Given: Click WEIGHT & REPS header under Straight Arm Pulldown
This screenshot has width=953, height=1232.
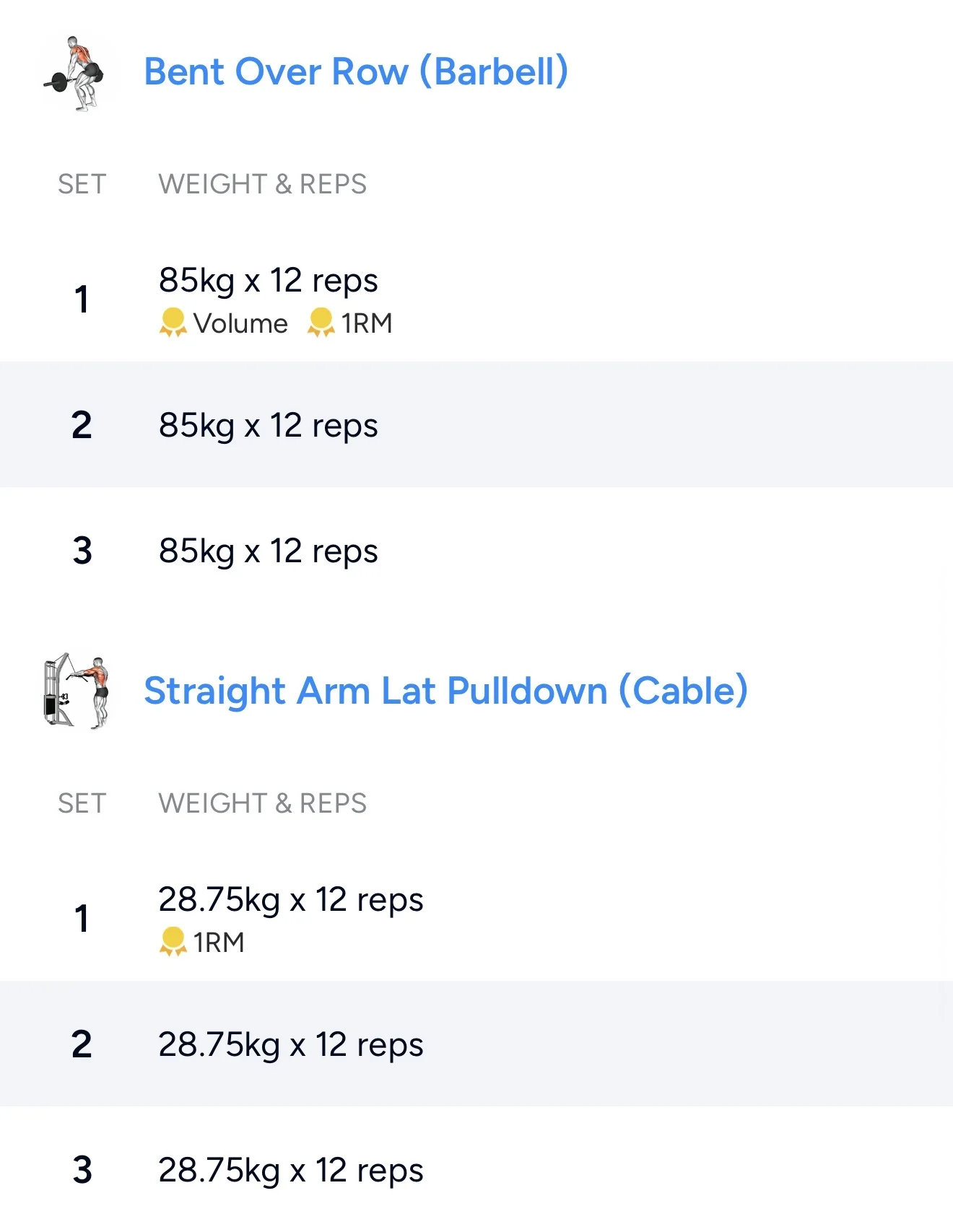Looking at the screenshot, I should 262,803.
